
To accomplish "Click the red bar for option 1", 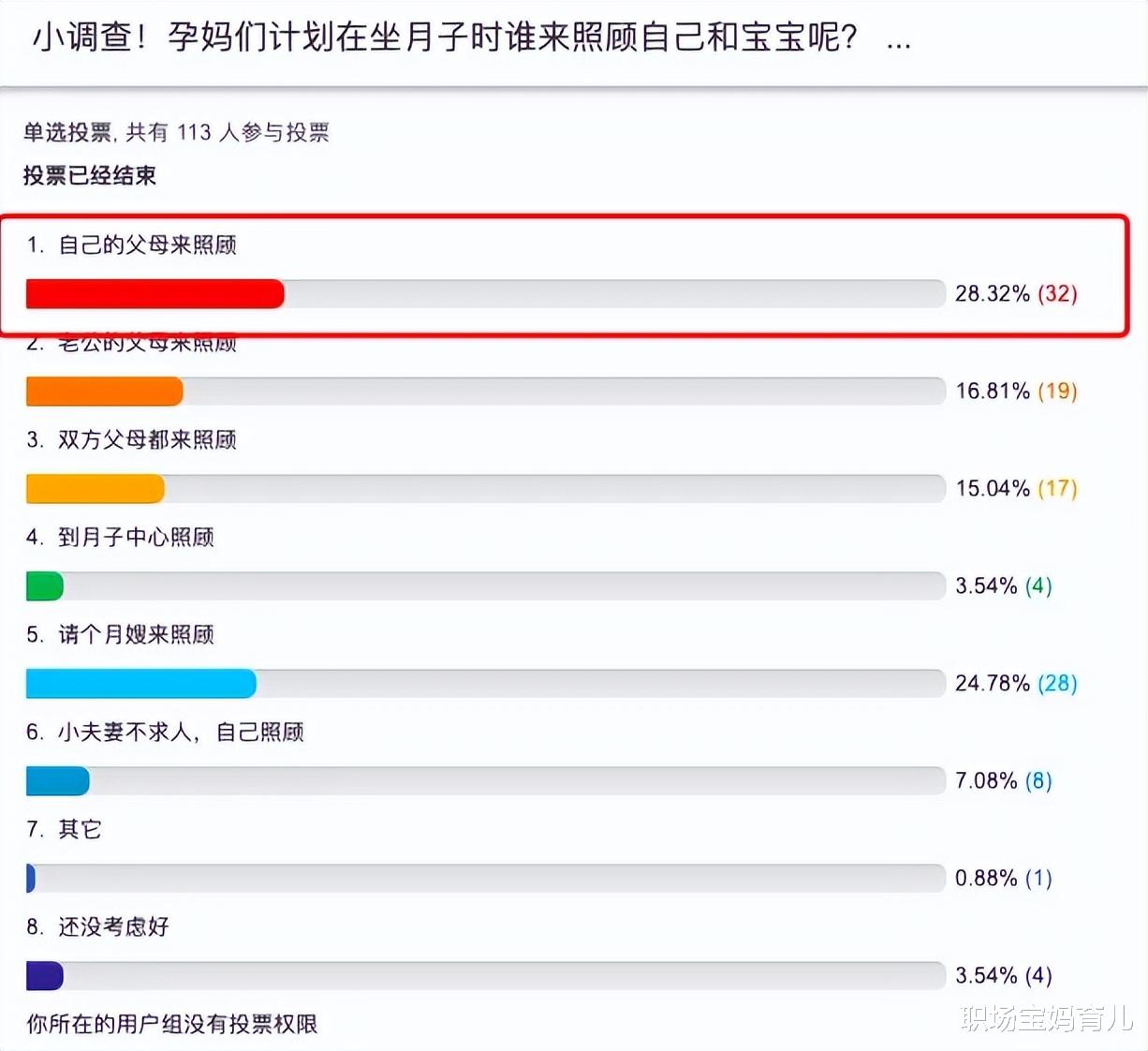I will click(x=155, y=294).
